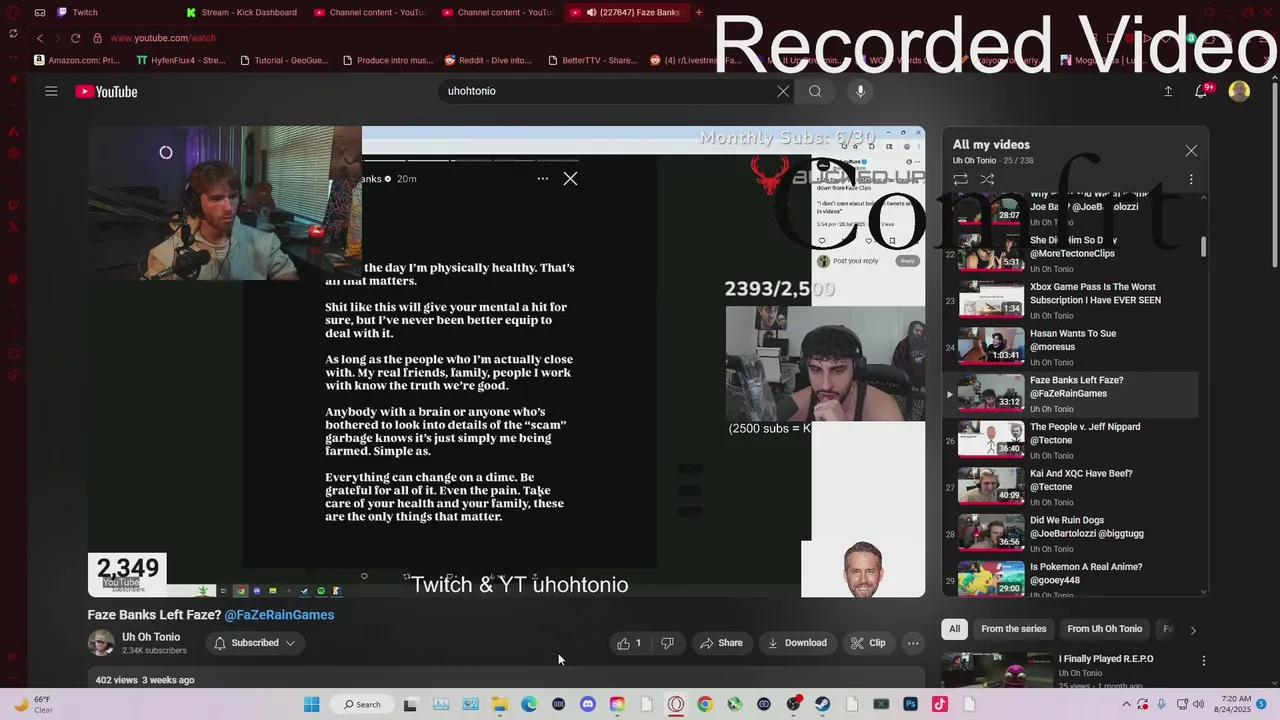Open the BetterTTV bookmark
The image size is (1280, 720).
click(x=592, y=60)
